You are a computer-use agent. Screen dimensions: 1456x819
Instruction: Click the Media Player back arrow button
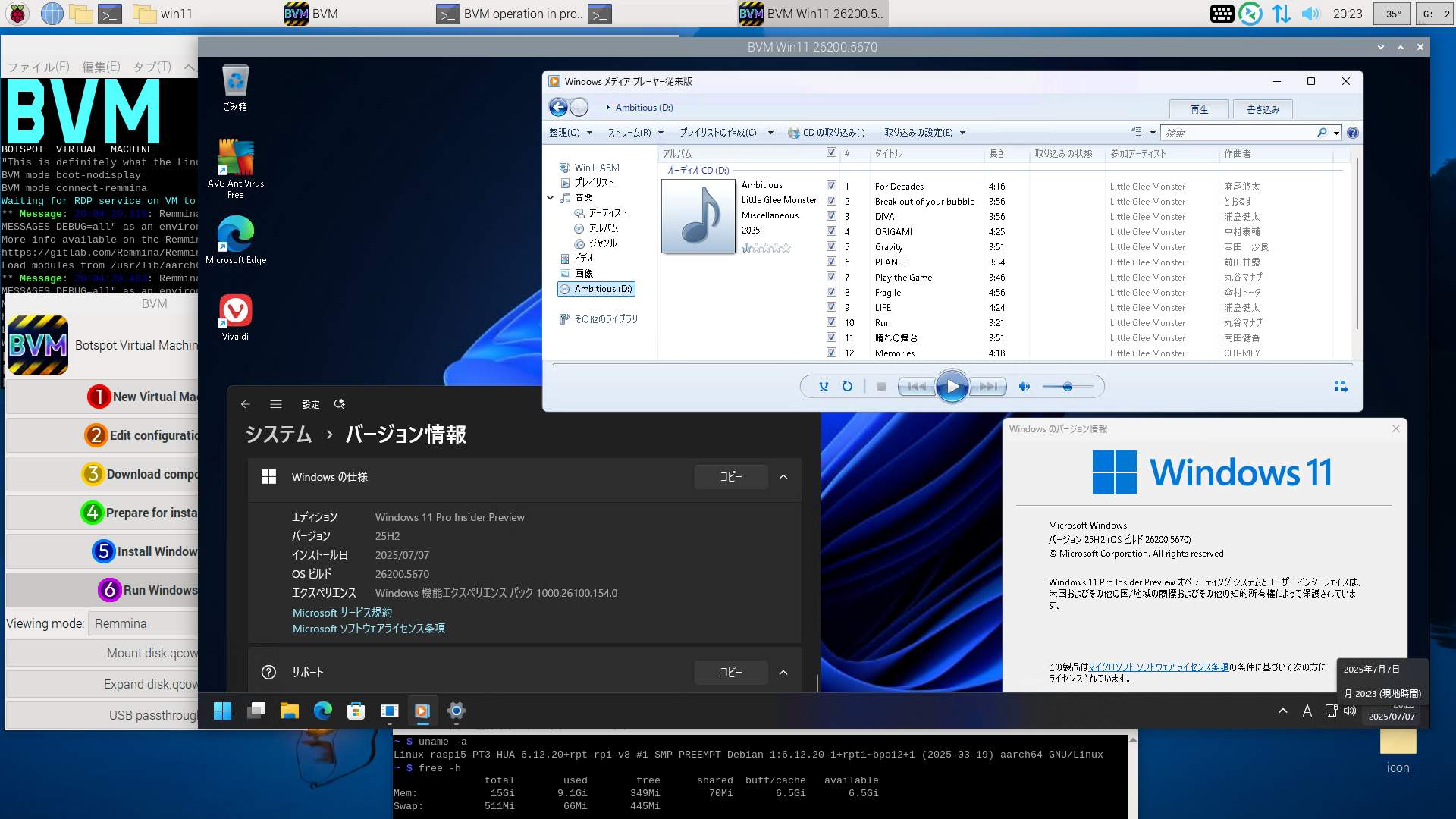[558, 108]
